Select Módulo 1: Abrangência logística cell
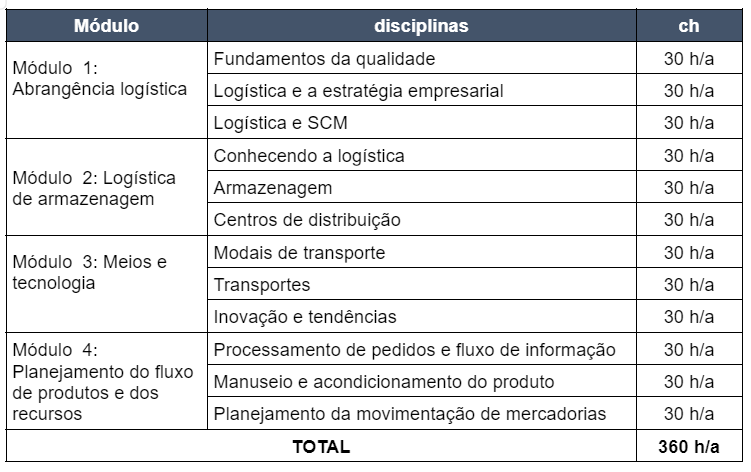The image size is (751, 472). (106, 90)
